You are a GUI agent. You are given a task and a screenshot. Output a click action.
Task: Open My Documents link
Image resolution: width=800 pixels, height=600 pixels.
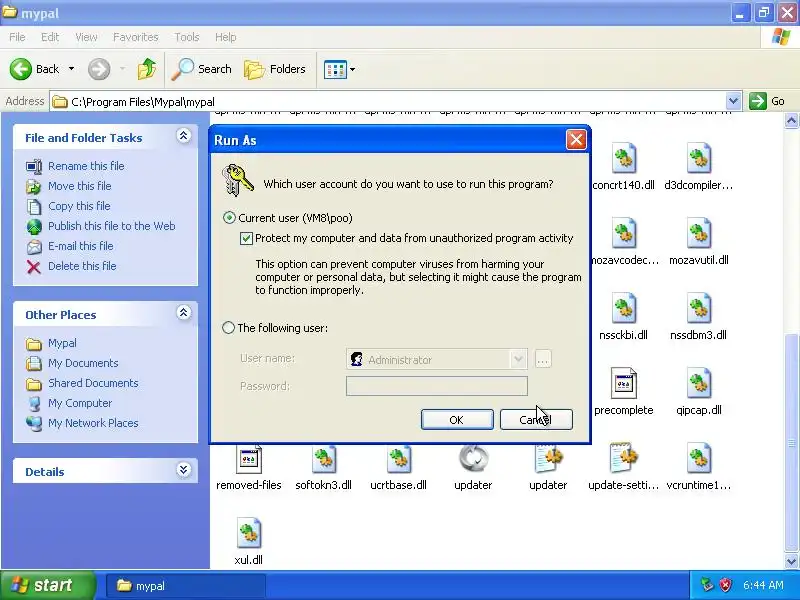click(83, 363)
